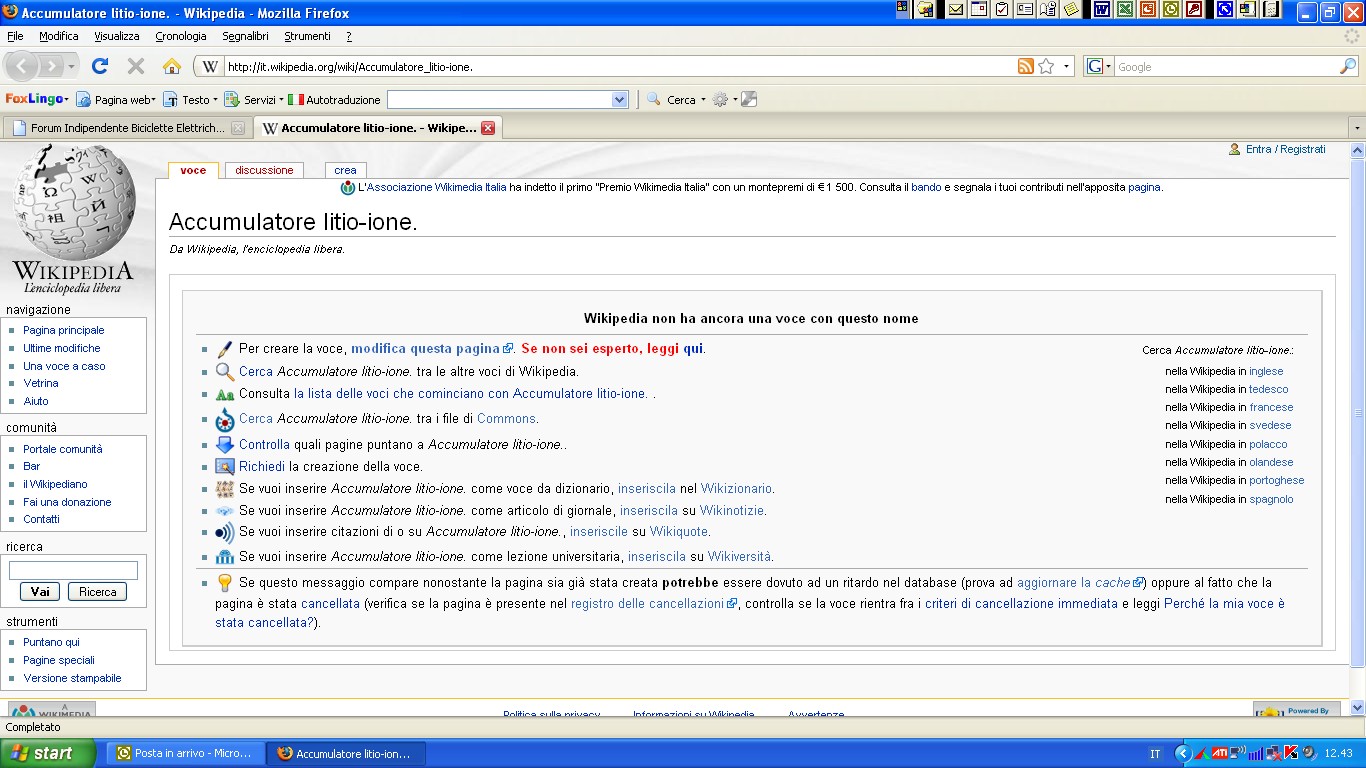Open the Google search engine selector dropdown
The height and width of the screenshot is (768, 1366).
pyautogui.click(x=1099, y=66)
